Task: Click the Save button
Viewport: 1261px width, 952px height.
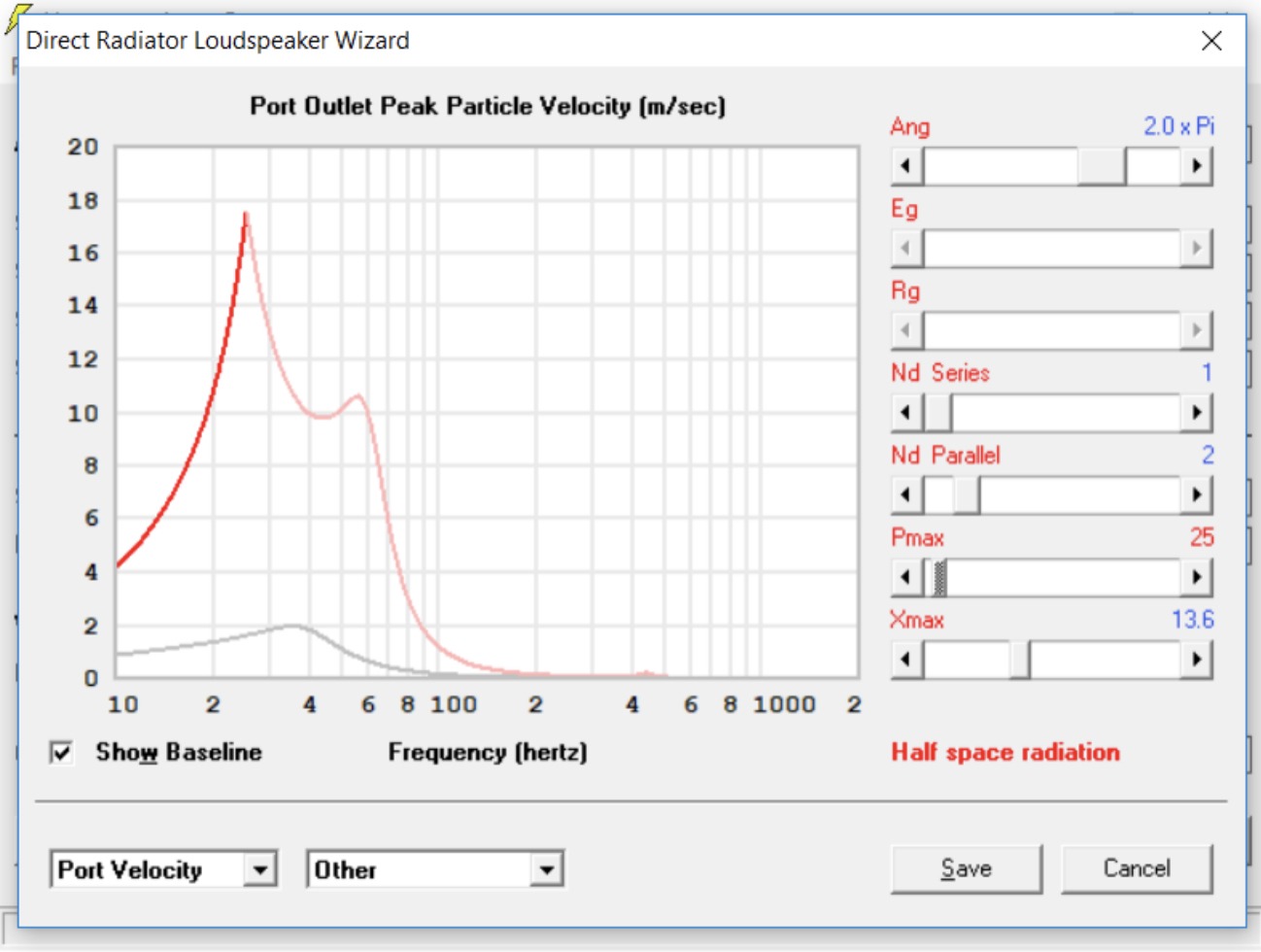Action: click(966, 868)
